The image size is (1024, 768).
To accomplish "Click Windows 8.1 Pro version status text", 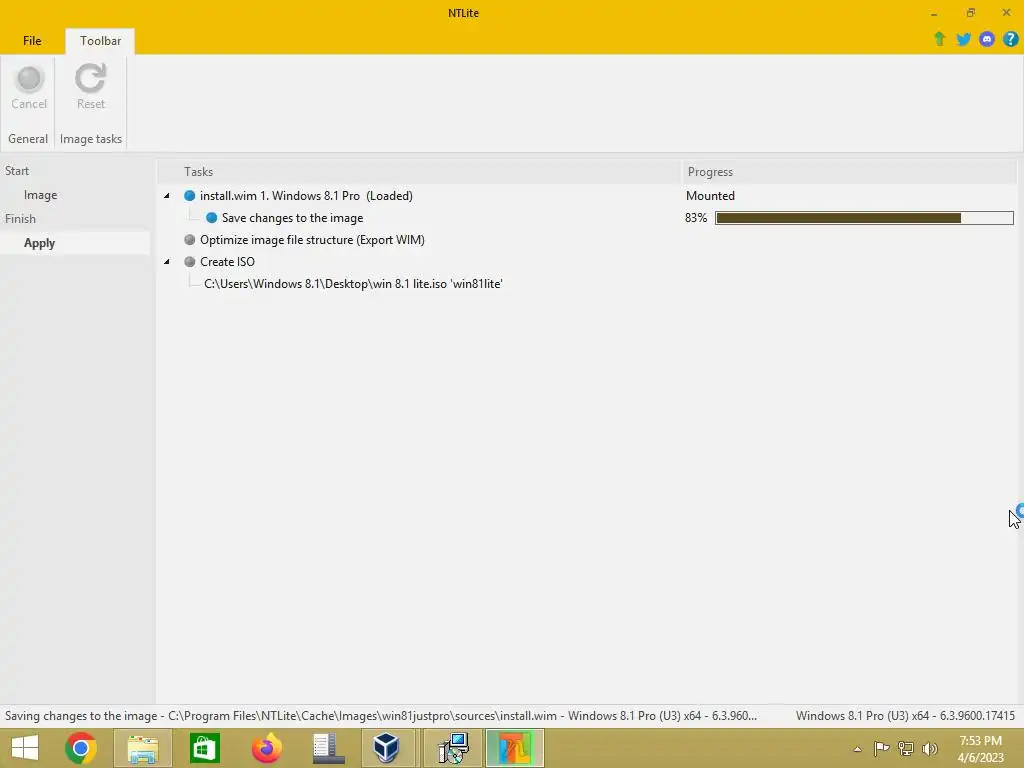I will (905, 716).
